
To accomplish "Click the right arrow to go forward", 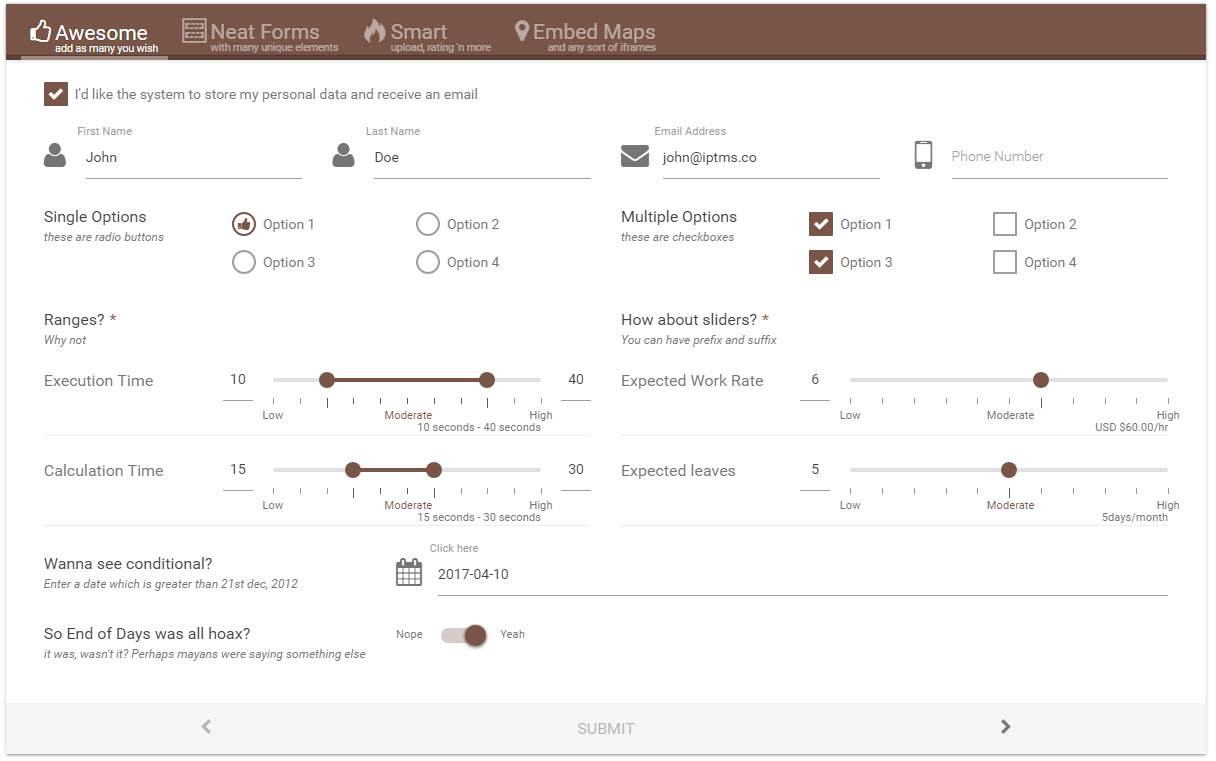I will coord(1005,728).
